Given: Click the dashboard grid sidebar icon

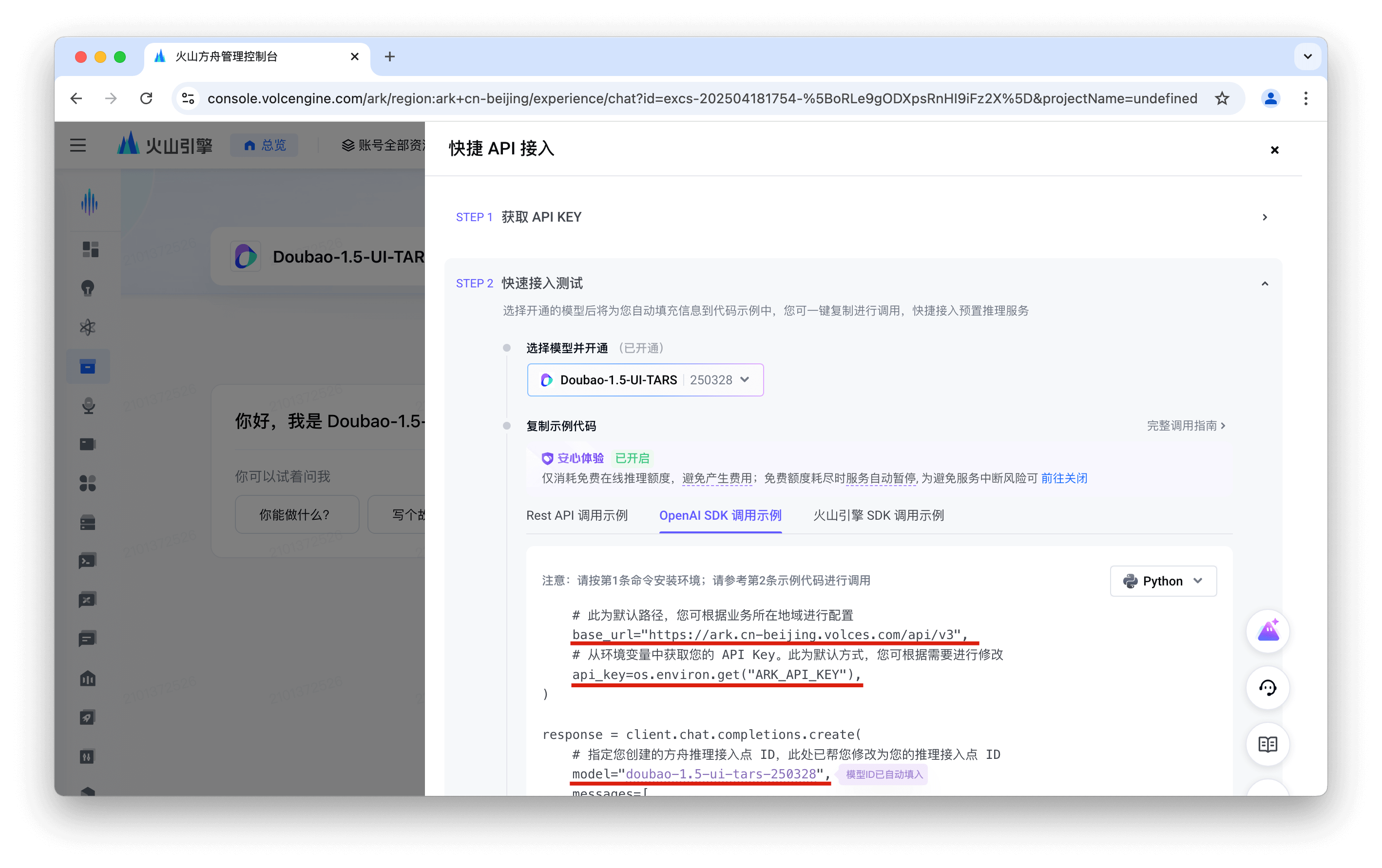Looking at the screenshot, I should pos(90,249).
